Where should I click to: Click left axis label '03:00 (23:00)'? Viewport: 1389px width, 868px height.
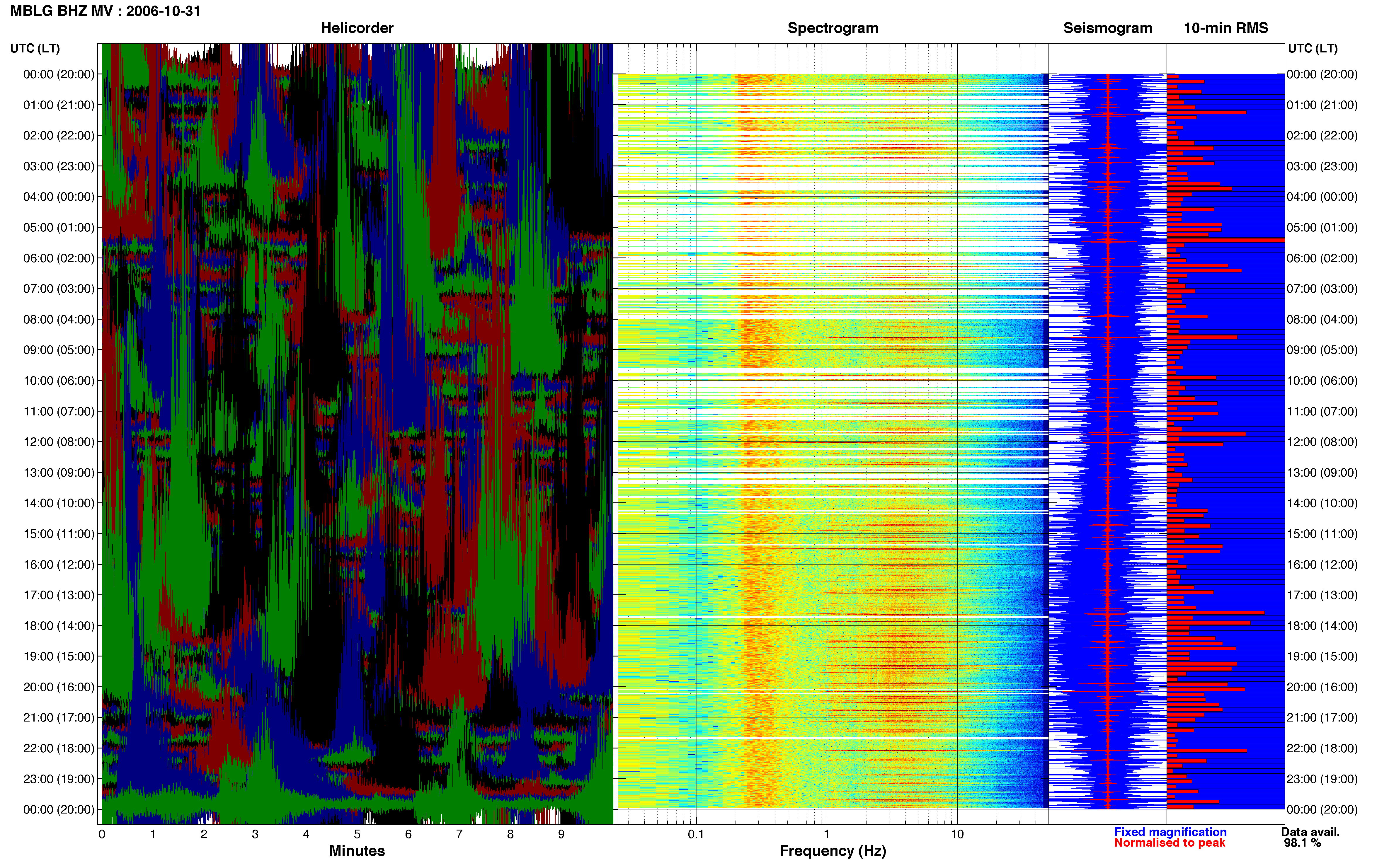59,166
